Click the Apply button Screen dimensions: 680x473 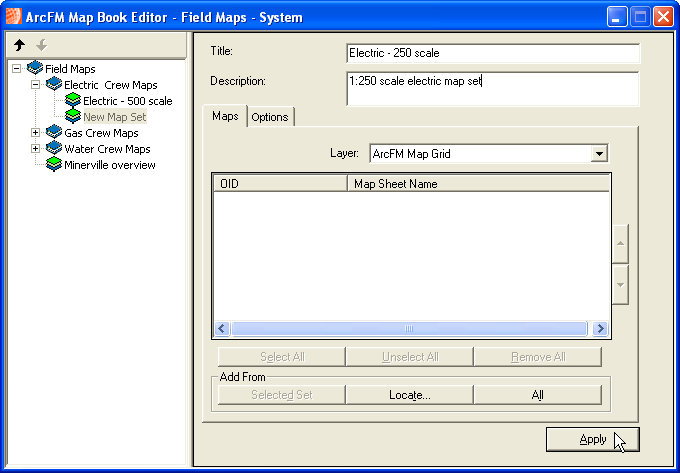[592, 440]
